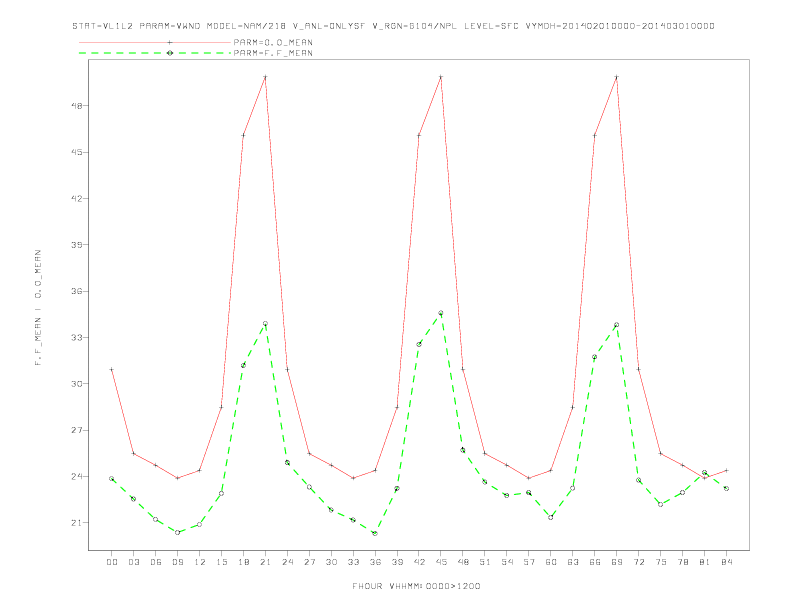Select green line marker at hour 60
792x612 pixels.
coord(551,517)
